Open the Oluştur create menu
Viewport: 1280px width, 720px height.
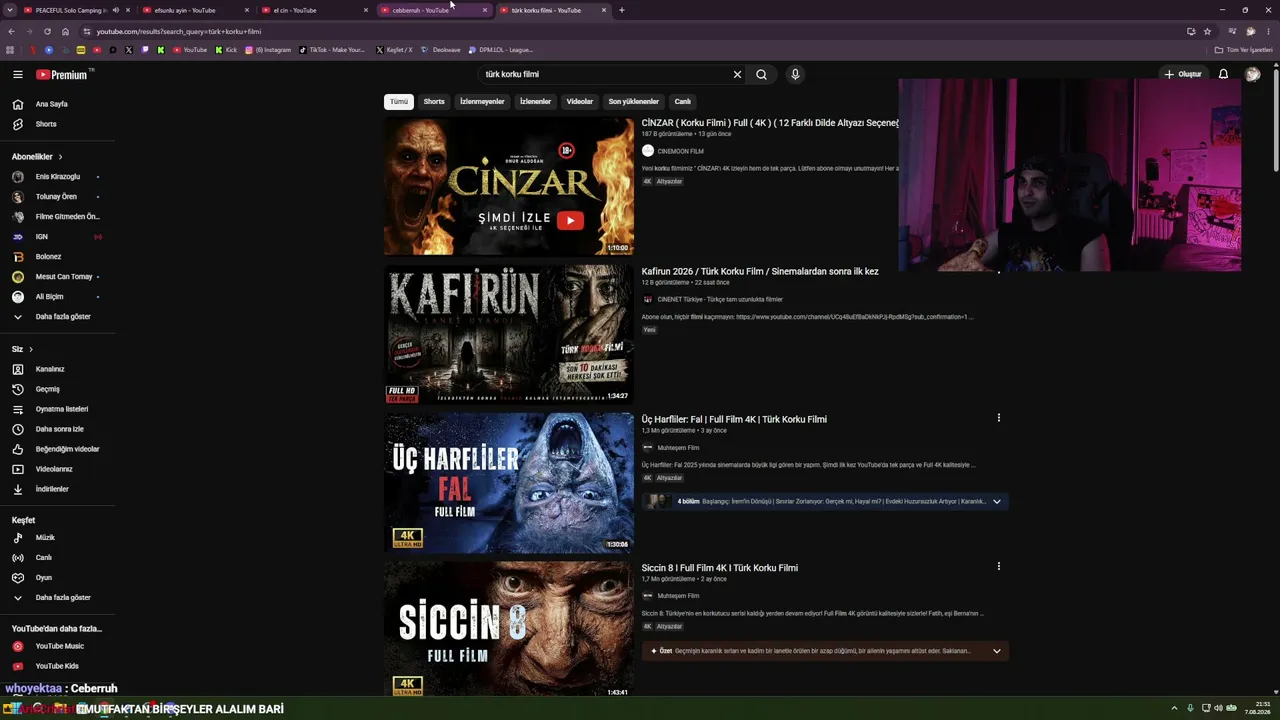coord(1183,74)
